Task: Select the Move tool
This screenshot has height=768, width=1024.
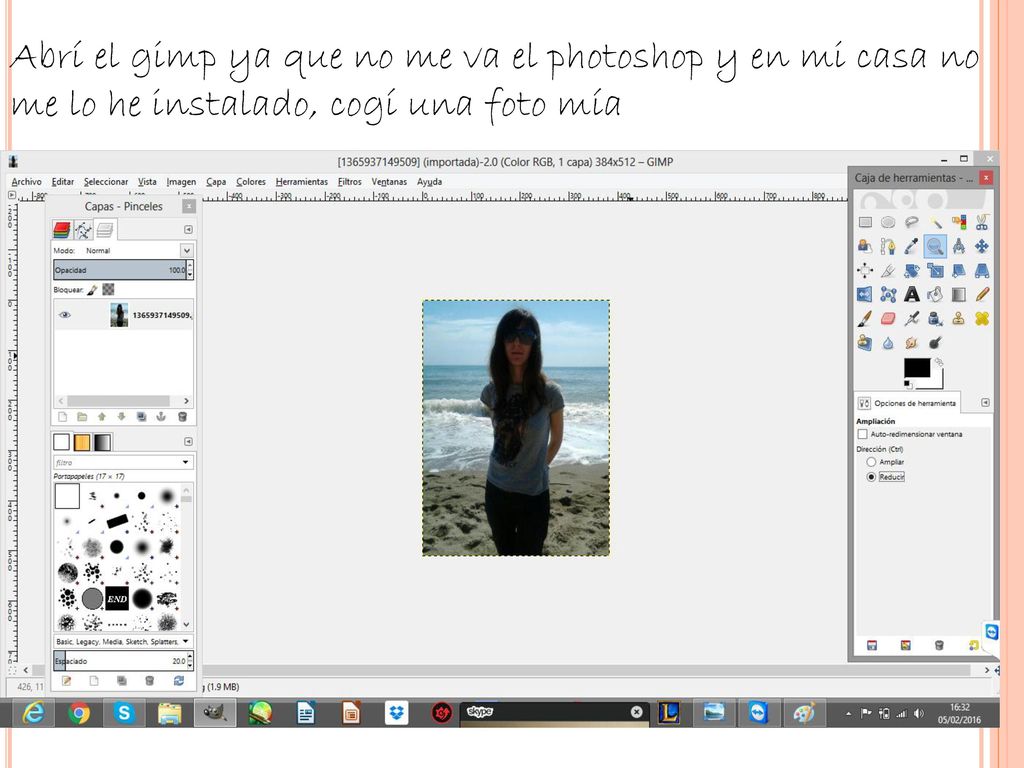Action: pos(982,246)
